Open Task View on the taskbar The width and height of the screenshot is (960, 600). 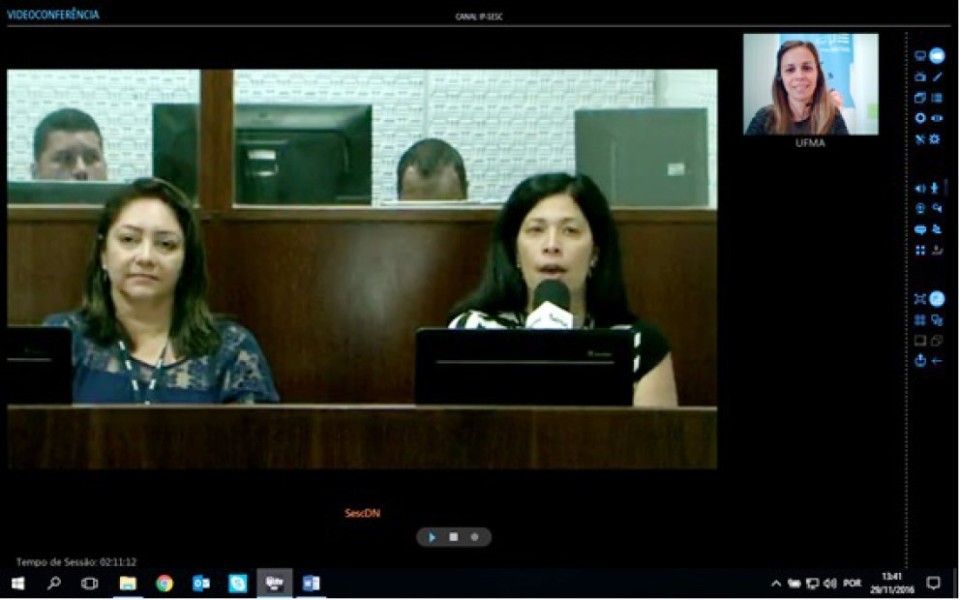click(x=90, y=583)
